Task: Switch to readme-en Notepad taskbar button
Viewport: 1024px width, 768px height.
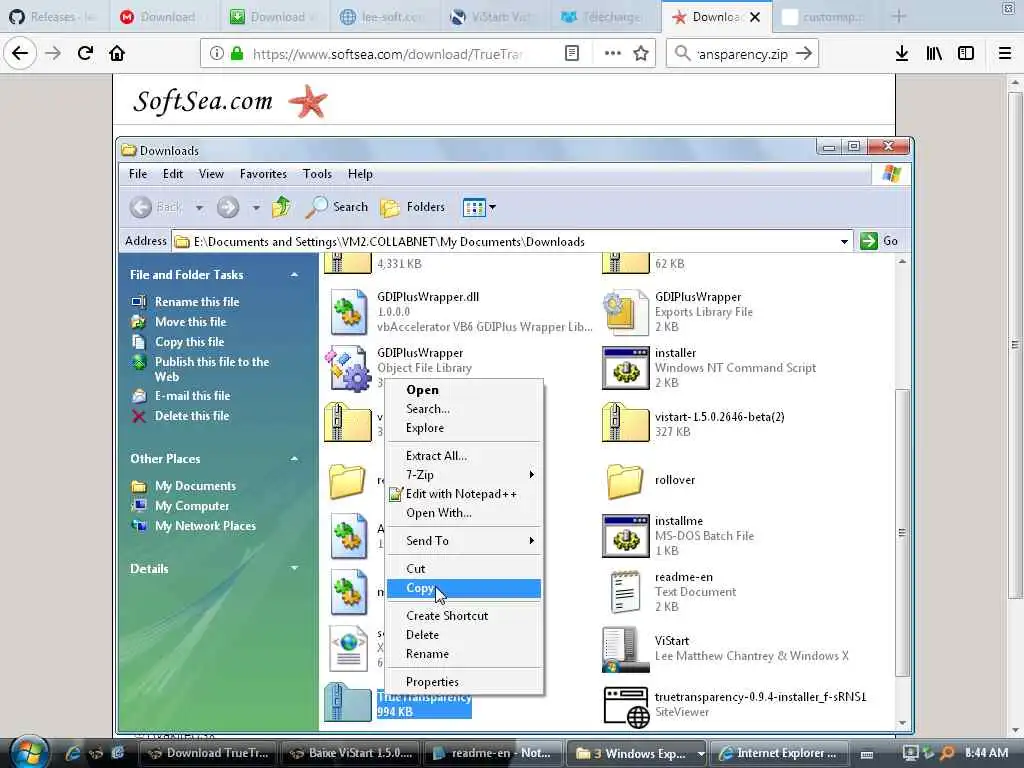Action: point(492,753)
